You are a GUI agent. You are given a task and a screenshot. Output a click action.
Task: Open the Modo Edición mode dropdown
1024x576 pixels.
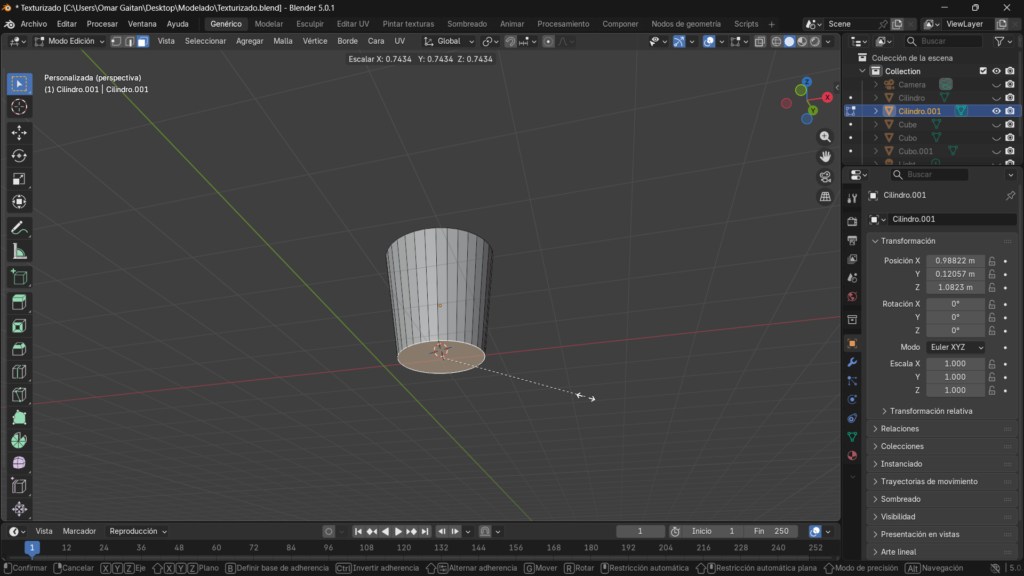pyautogui.click(x=69, y=41)
